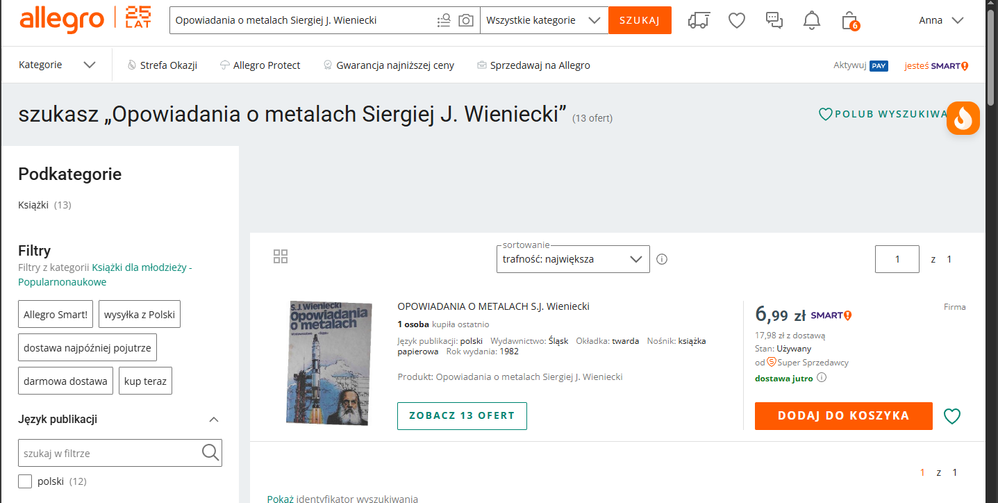The image size is (998, 503).
Task: Click the ZOBACZ 13 OFERT button
Action: point(461,416)
